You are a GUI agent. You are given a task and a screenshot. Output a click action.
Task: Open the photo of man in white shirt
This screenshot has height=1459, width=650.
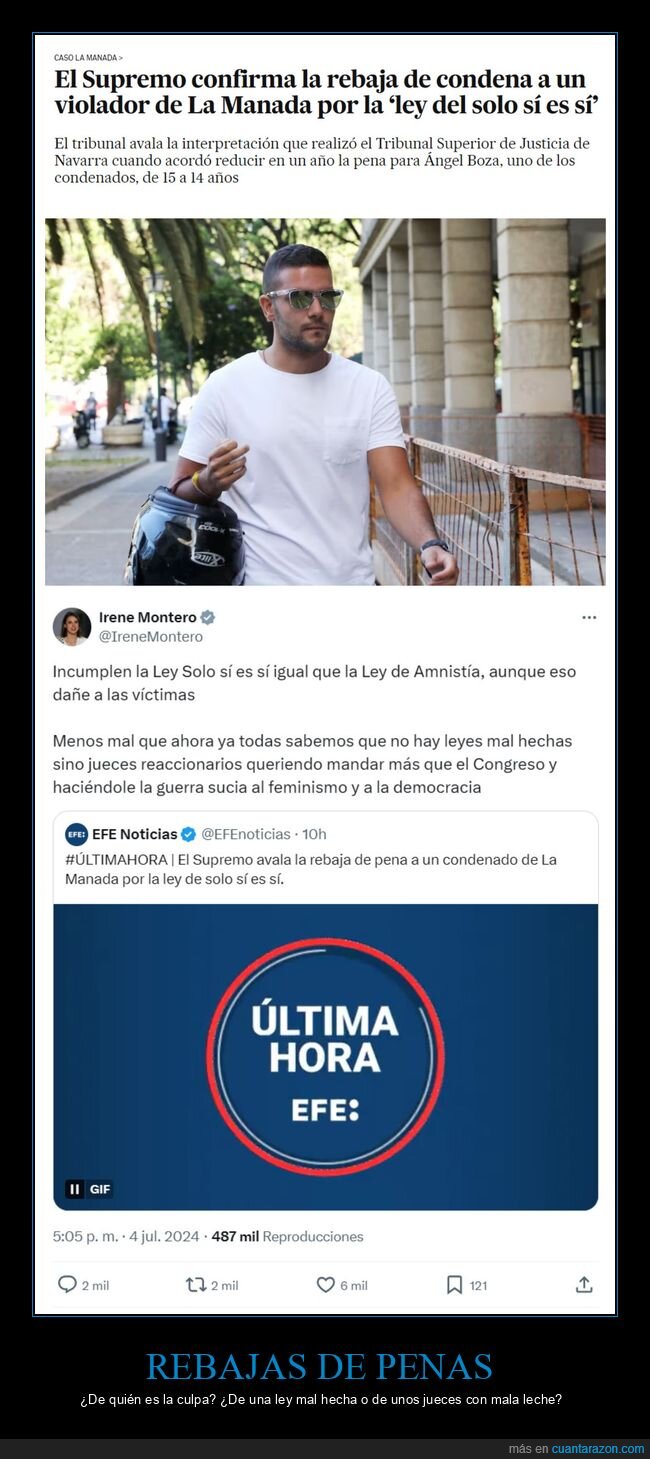(x=325, y=401)
